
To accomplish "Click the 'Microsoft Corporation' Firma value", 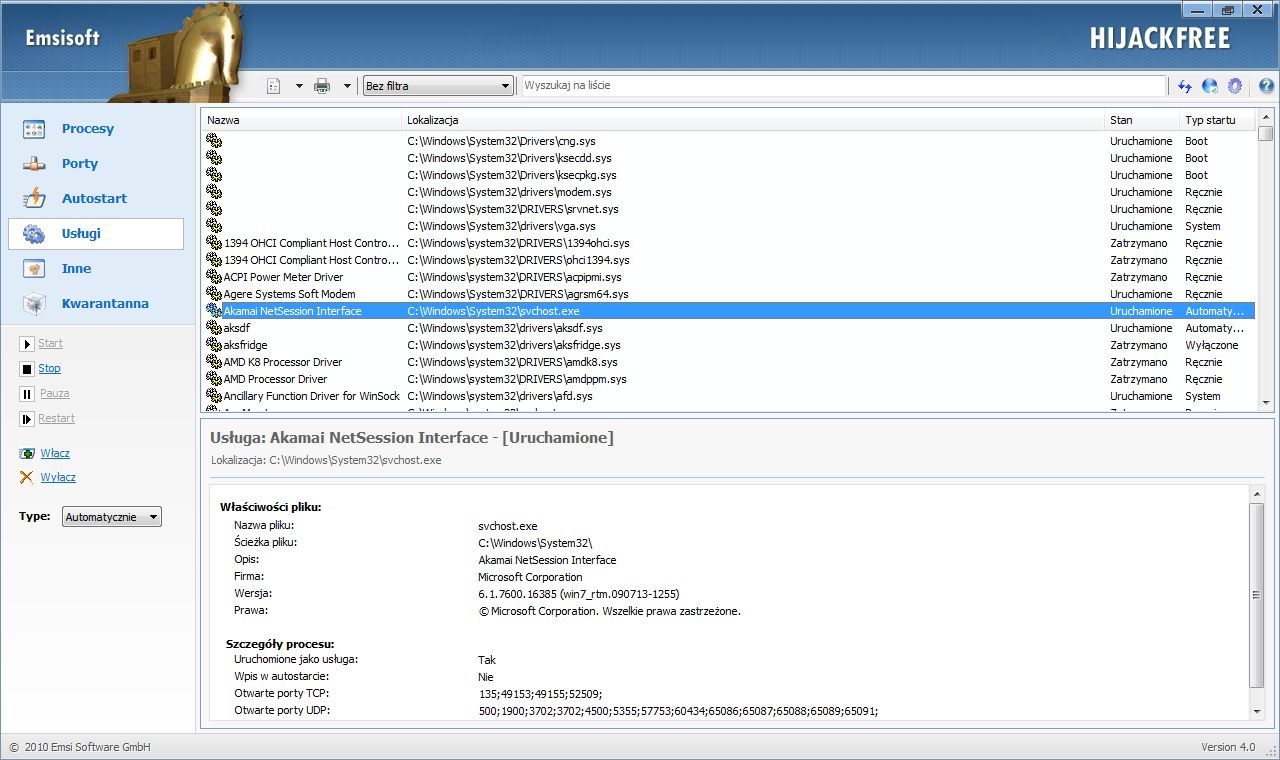I will (x=530, y=577).
